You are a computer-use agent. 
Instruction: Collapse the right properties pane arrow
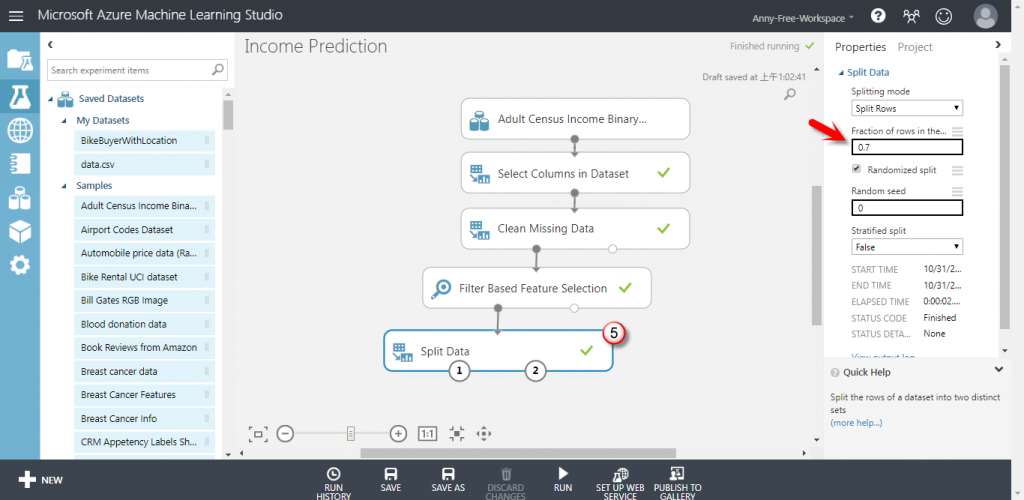click(x=997, y=44)
